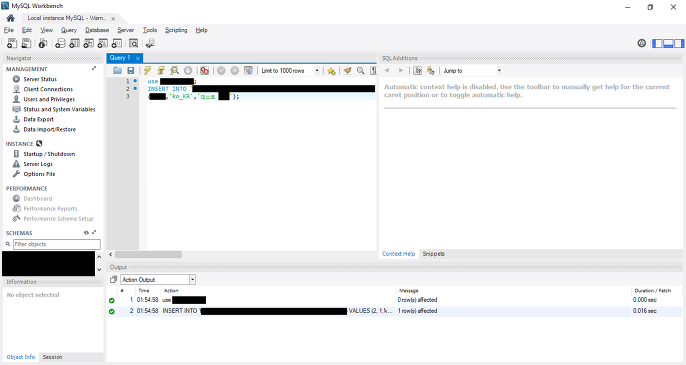Execute statement under cursor icon
The image size is (686, 365).
161,70
